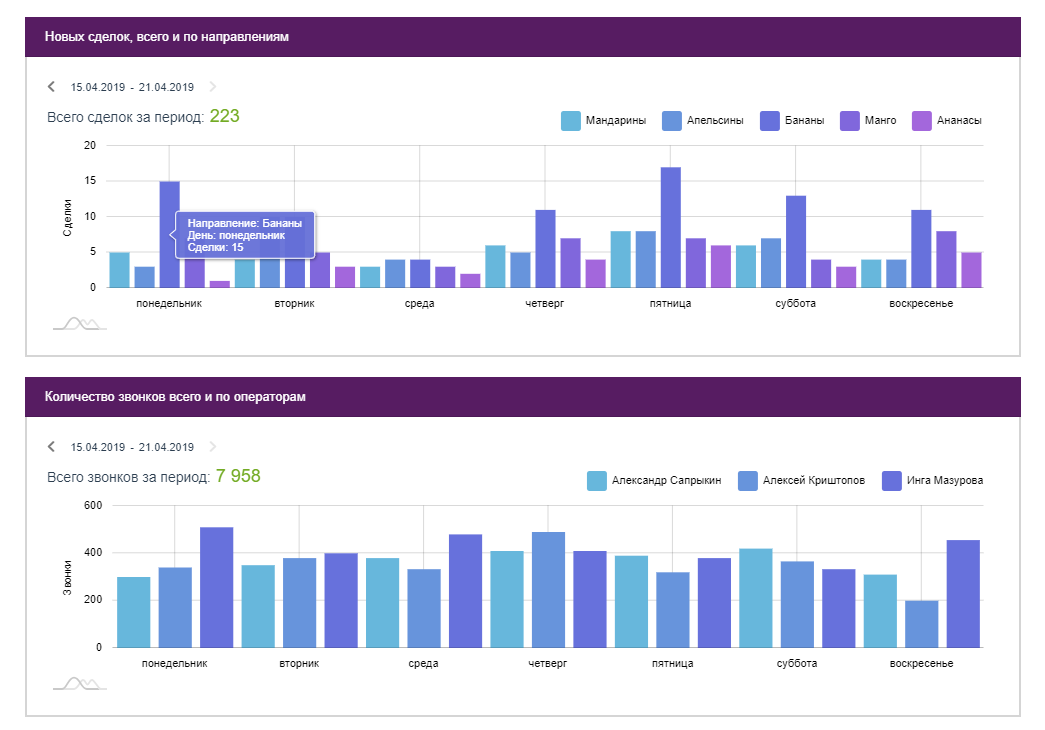1045x730 pixels.
Task: Click the 'Количество звонков всего и по операторам' header
Action: [x=175, y=397]
